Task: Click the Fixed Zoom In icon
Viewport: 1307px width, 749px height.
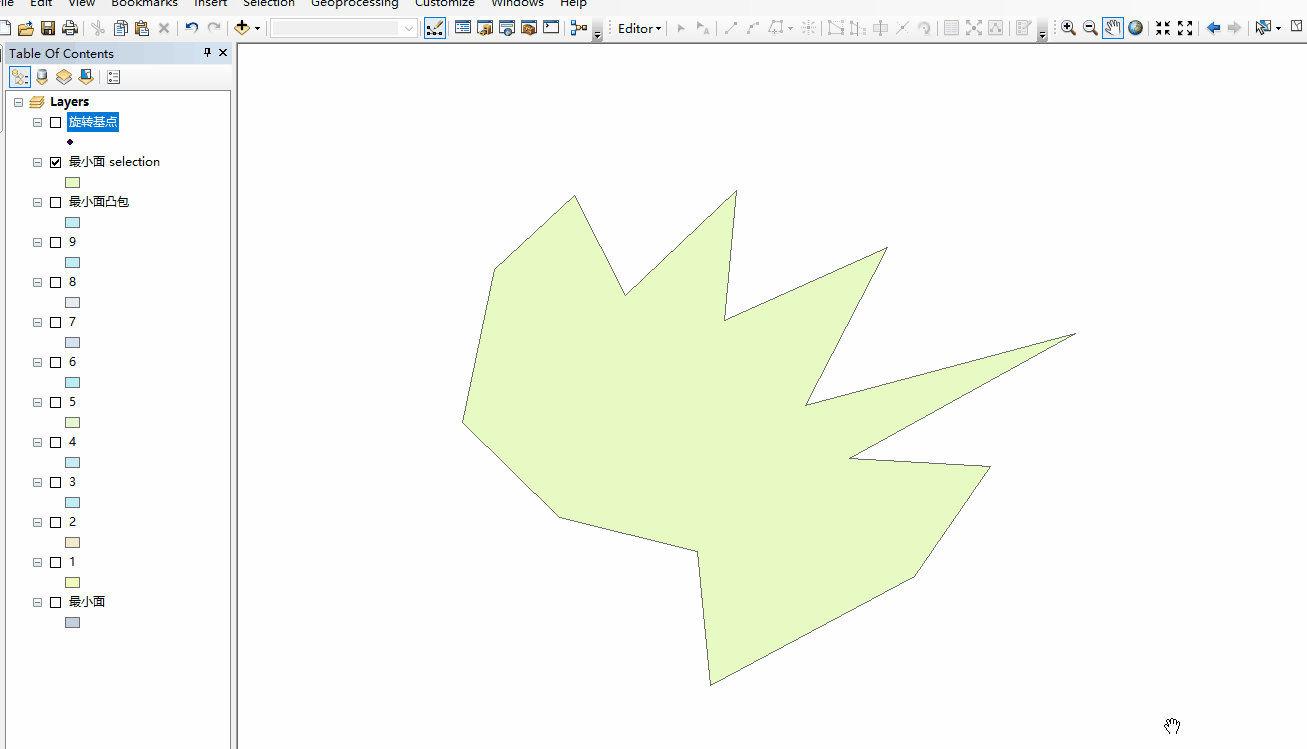Action: [x=1163, y=28]
